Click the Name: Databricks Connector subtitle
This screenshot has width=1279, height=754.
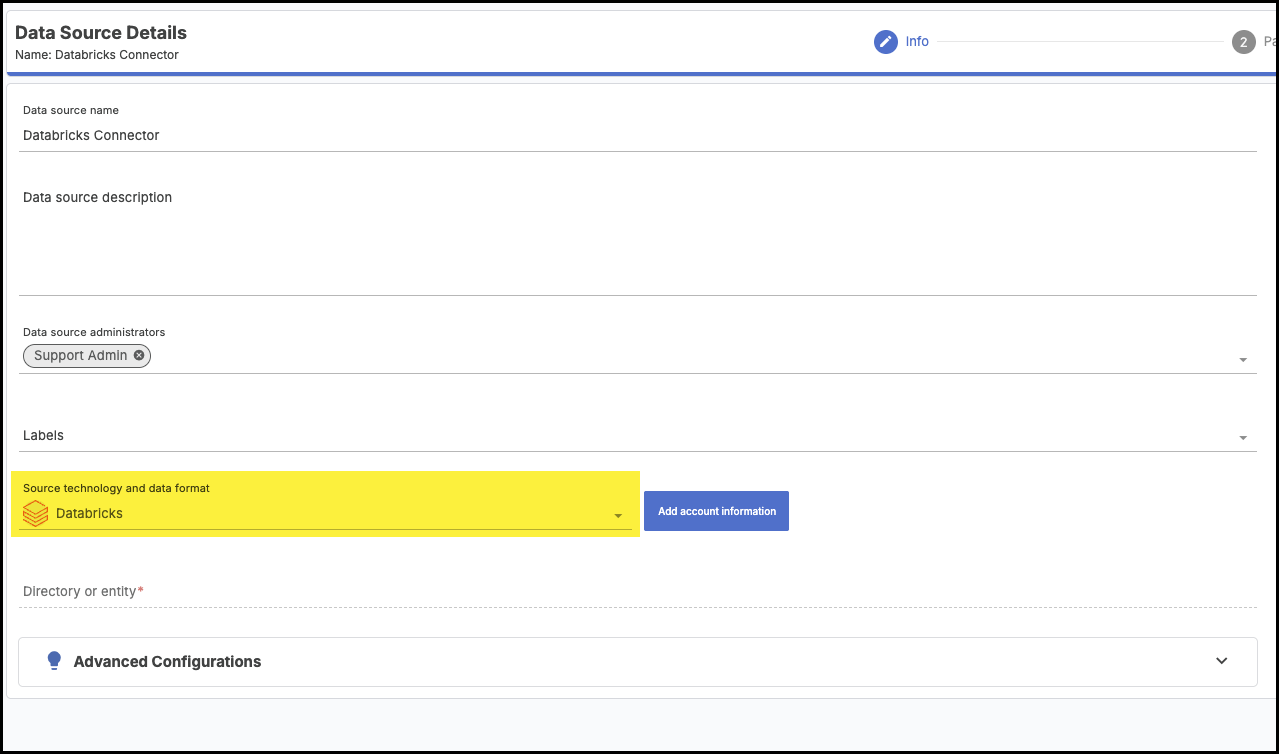[96, 55]
